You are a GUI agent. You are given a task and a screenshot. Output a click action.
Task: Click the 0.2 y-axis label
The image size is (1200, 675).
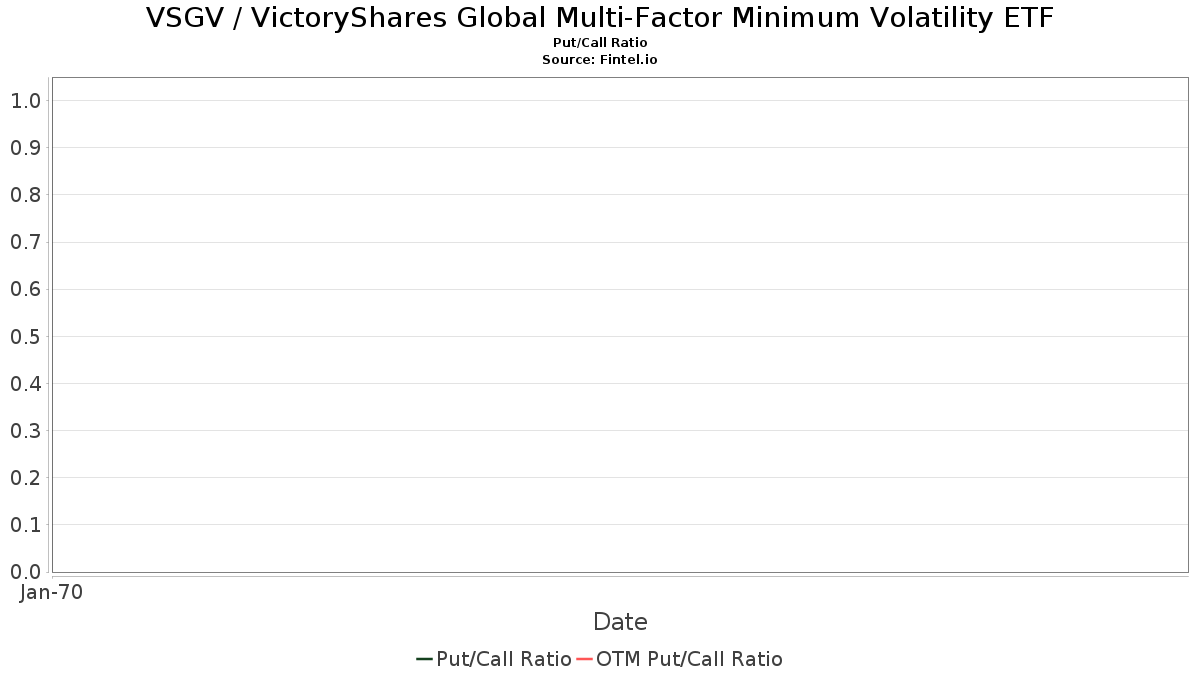25,478
